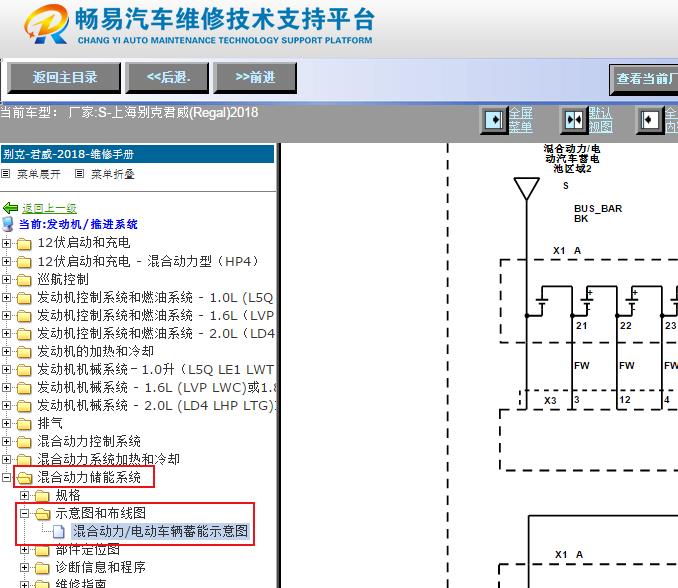Click the 全屏菜单 layout icon
678x588 pixels.
coord(494,120)
